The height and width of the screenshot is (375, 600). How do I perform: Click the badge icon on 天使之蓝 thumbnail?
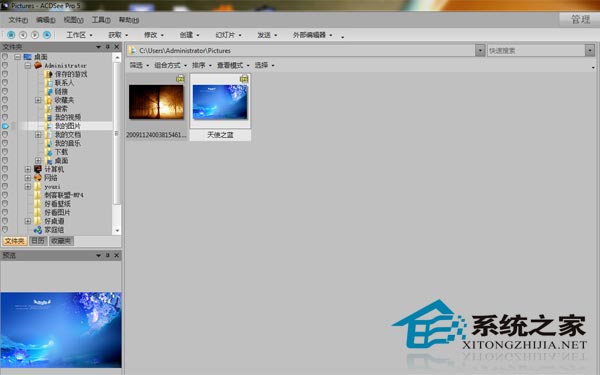(244, 79)
